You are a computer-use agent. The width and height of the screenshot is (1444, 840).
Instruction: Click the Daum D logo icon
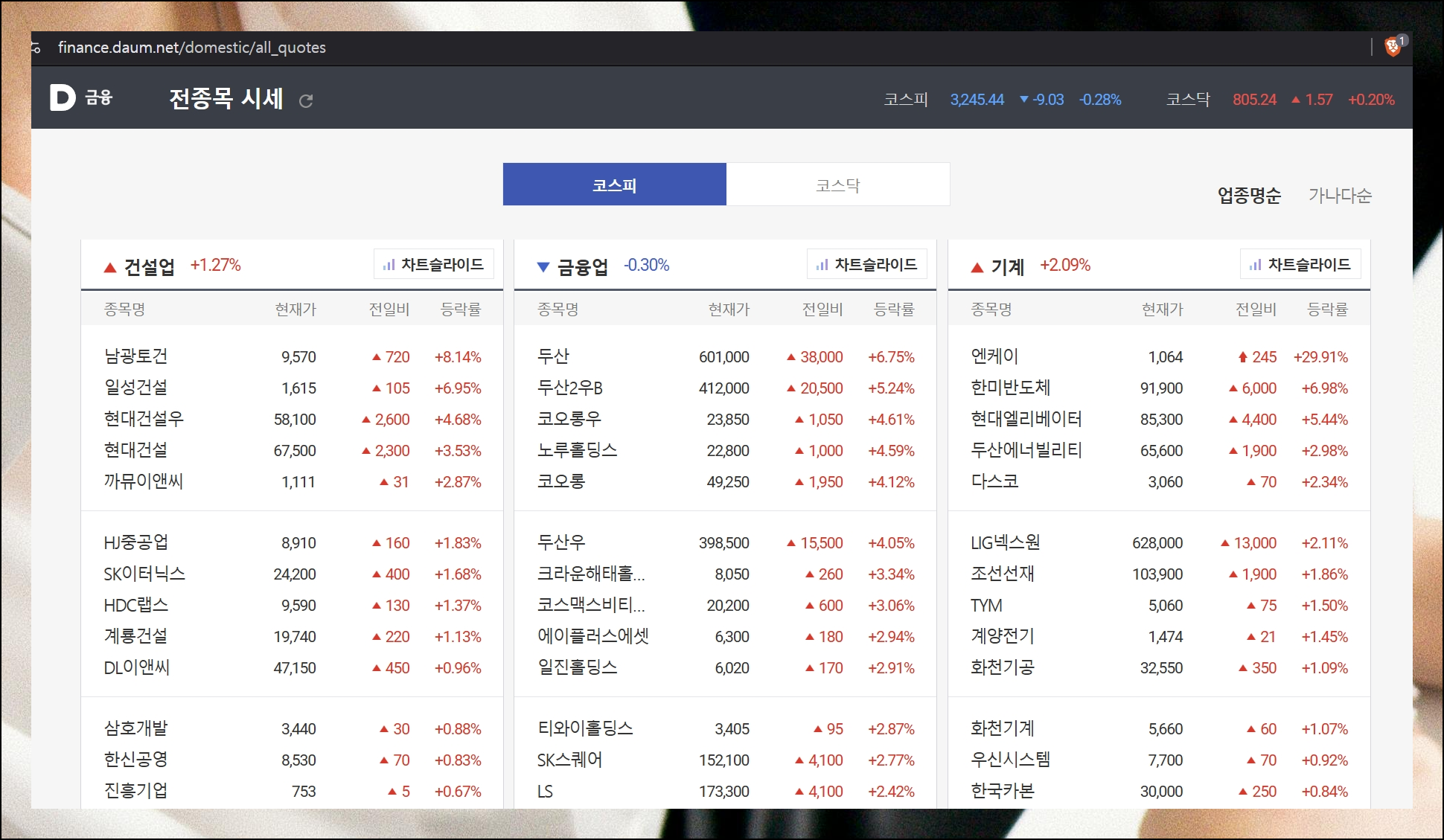pyautogui.click(x=63, y=97)
